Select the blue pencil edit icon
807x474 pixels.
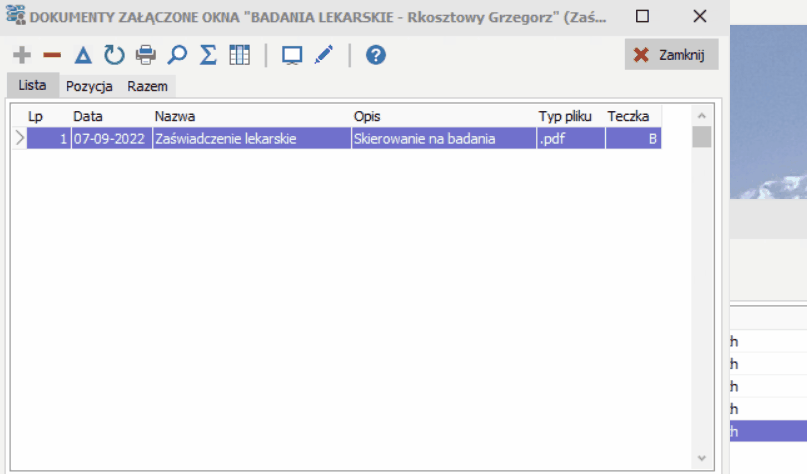[x=324, y=55]
